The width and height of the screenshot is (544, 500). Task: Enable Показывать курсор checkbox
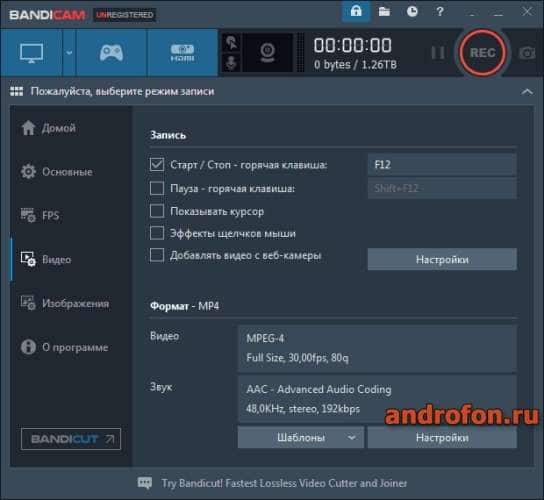(157, 211)
